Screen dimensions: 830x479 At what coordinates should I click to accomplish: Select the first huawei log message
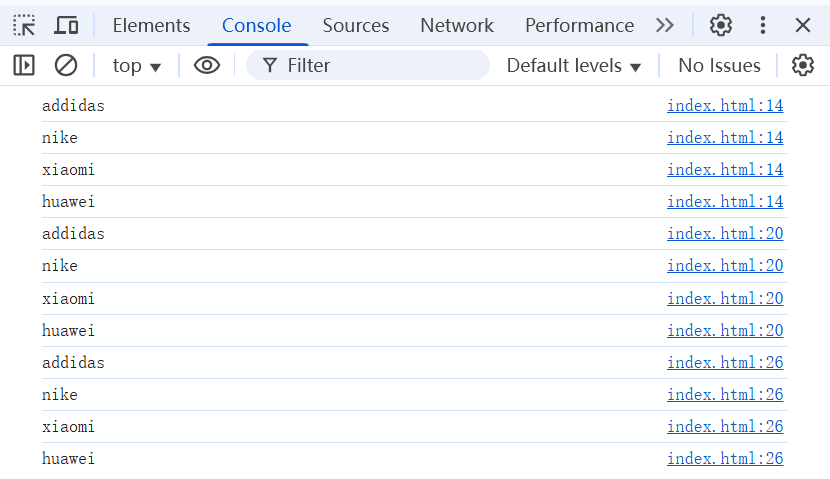coord(68,202)
